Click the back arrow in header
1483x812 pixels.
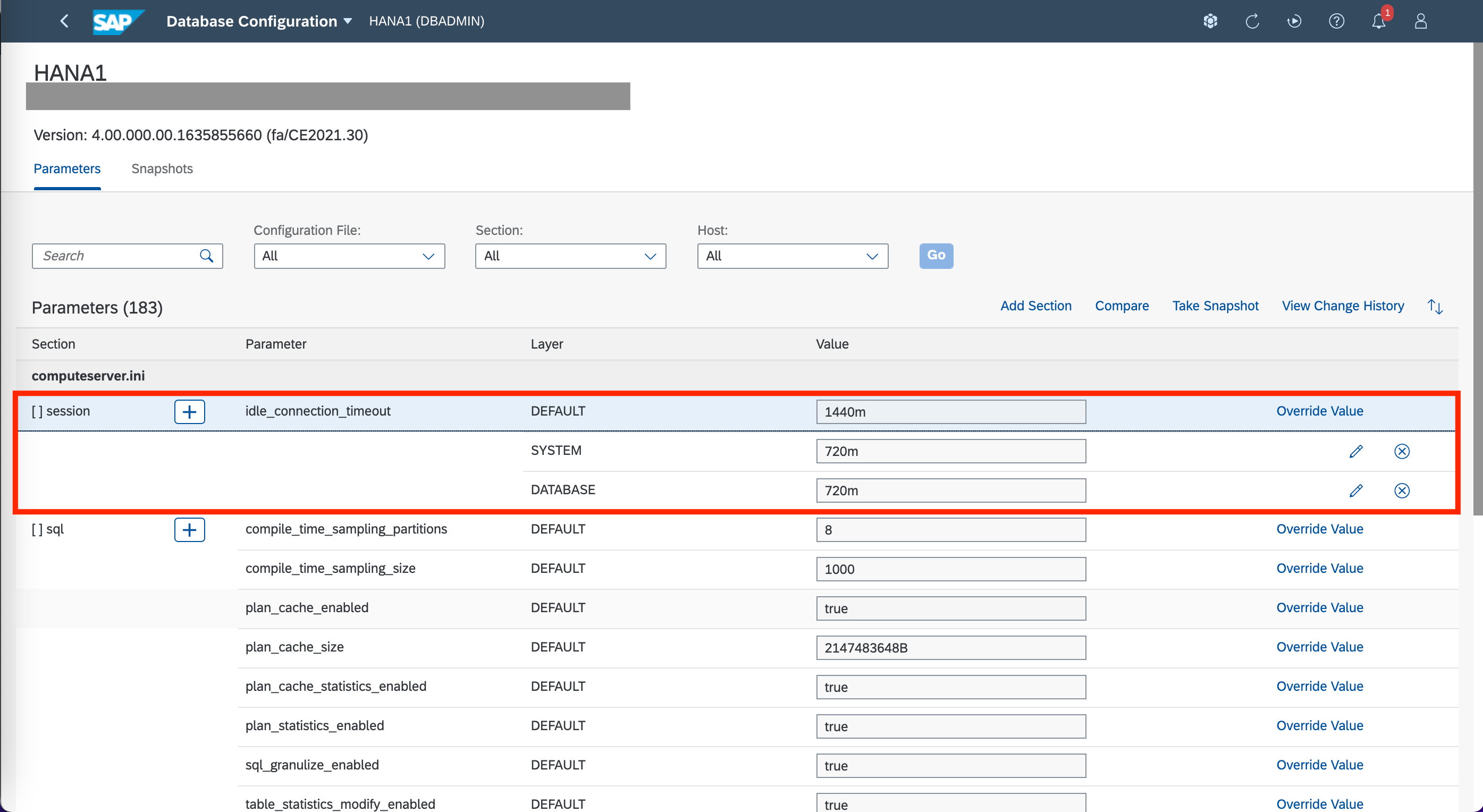[64, 21]
